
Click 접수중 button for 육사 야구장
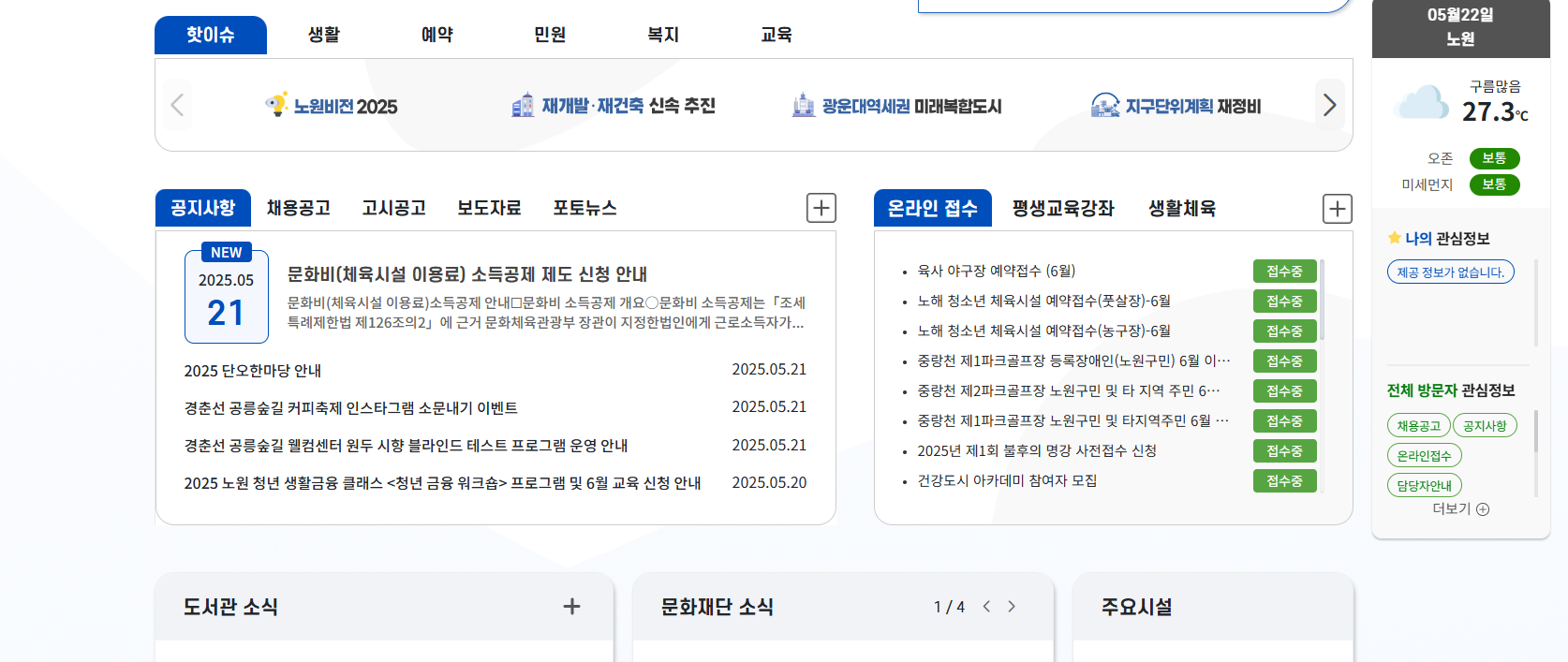click(x=1285, y=272)
